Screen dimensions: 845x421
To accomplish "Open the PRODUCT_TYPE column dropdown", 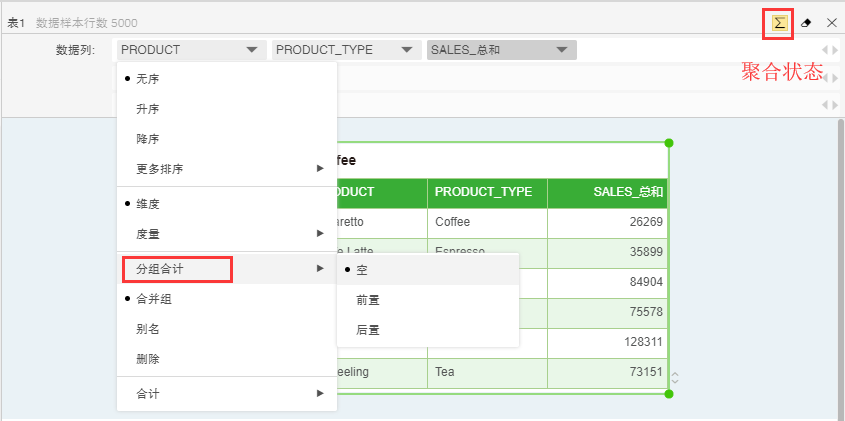I will coord(346,50).
